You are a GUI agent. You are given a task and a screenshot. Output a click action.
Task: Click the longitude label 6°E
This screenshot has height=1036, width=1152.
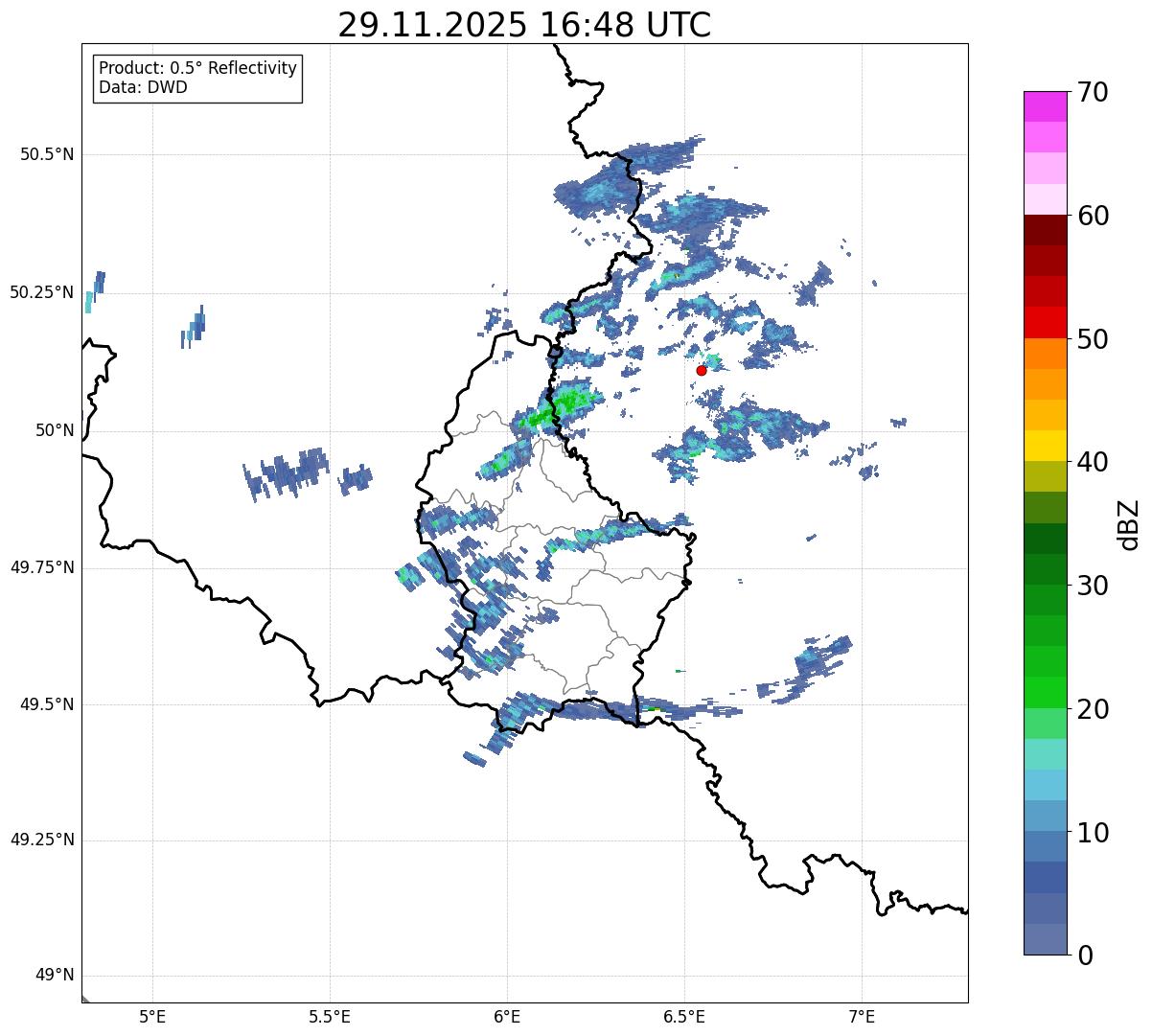[x=507, y=1016]
